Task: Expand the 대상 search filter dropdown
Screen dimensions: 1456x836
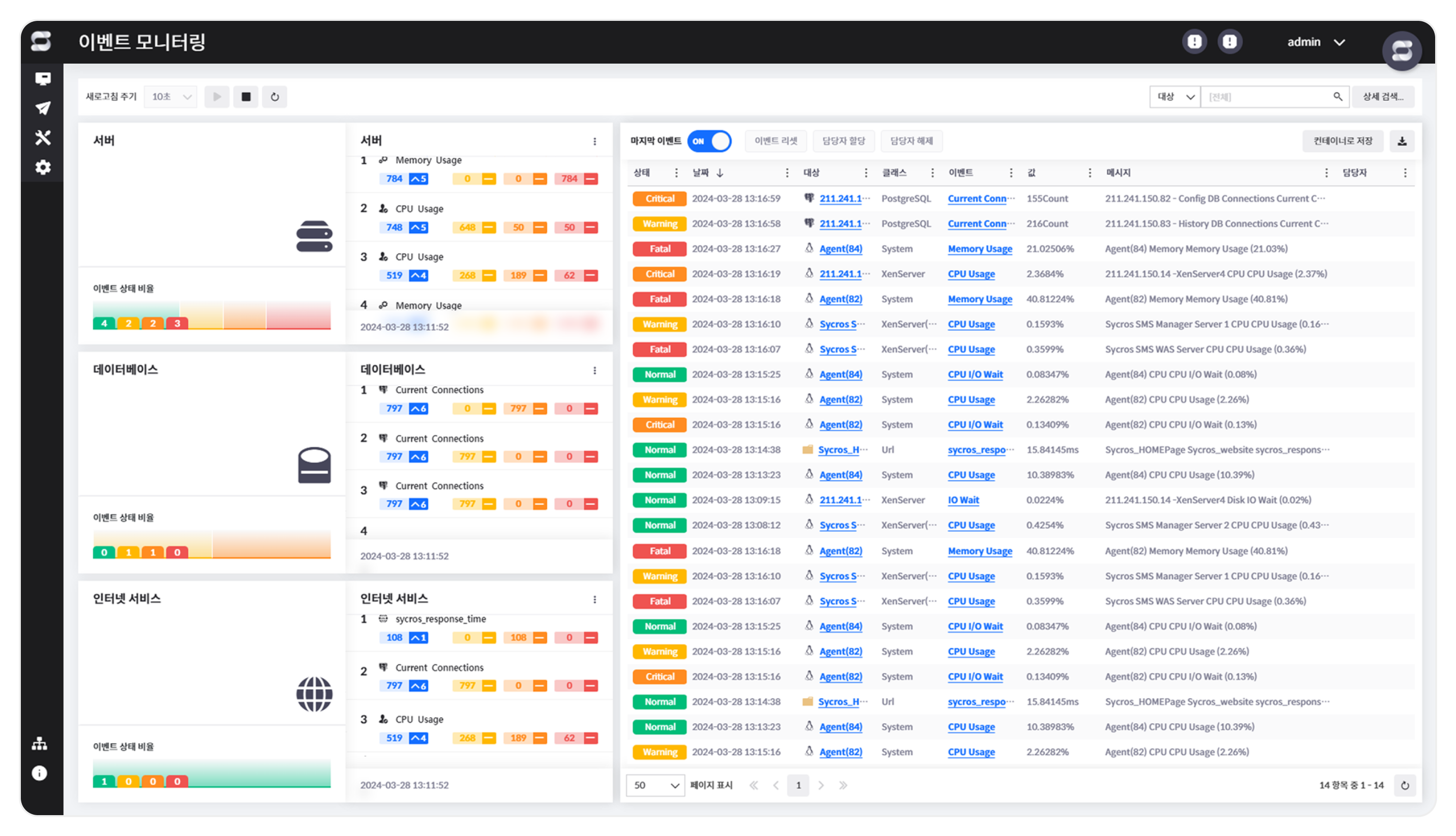Action: tap(1175, 97)
